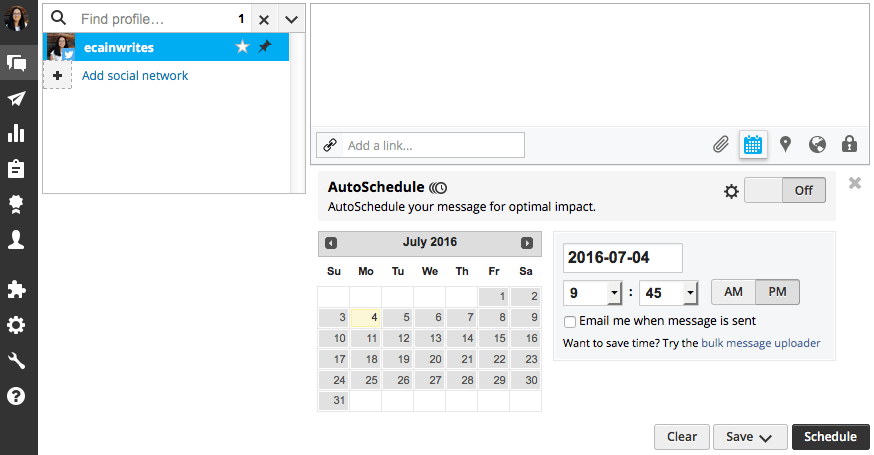Check Email me when message is sent

(570, 322)
